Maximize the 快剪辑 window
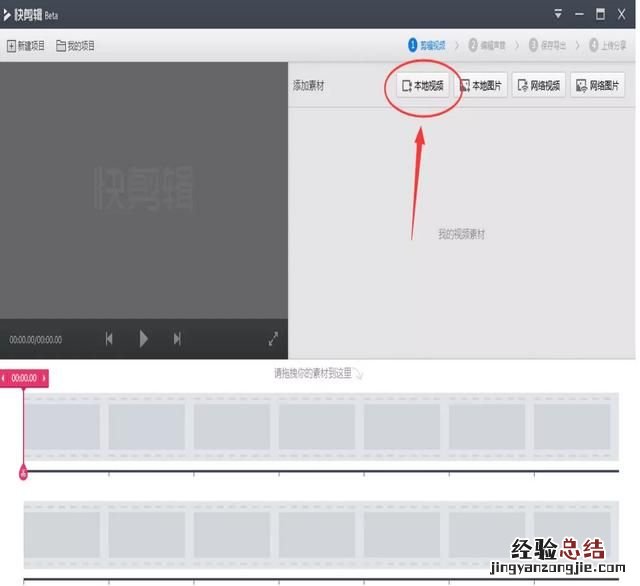Image resolution: width=640 pixels, height=586 pixels. pyautogui.click(x=600, y=14)
